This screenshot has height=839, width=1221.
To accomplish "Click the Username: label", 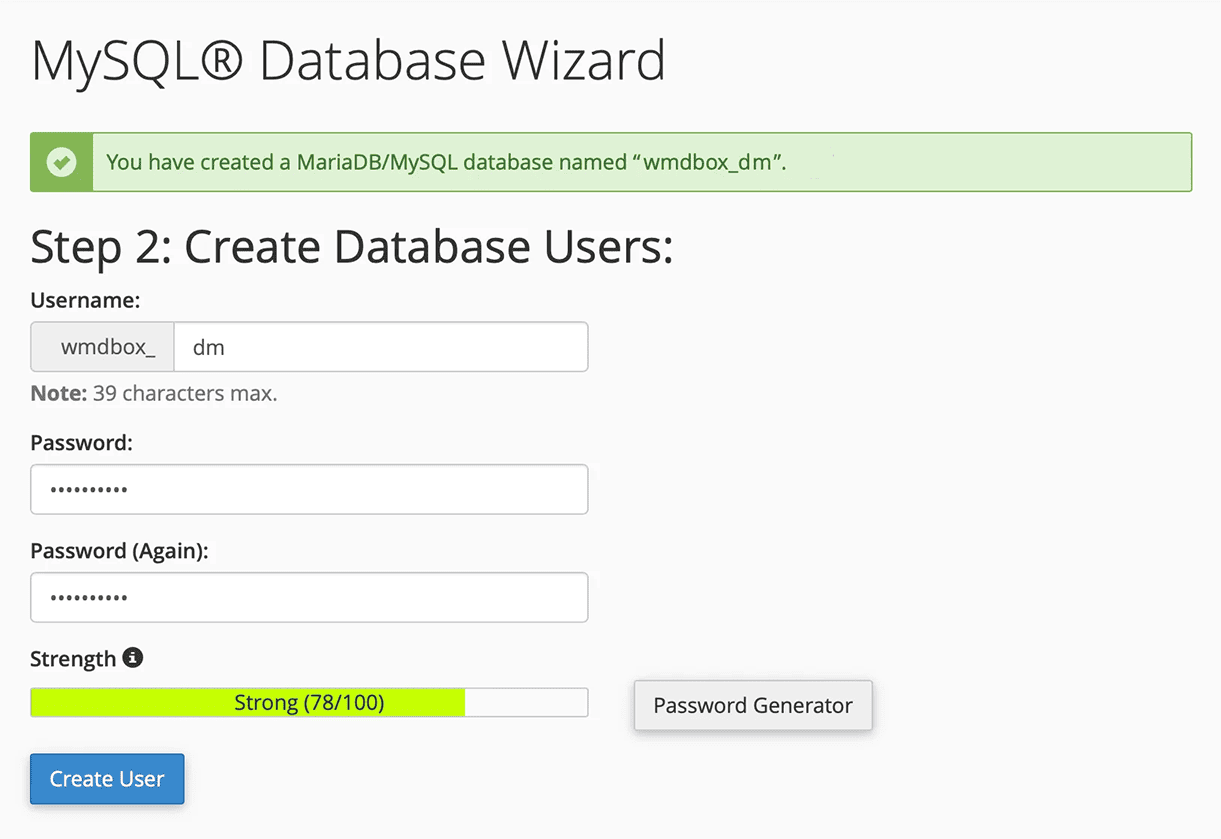I will (x=86, y=300).
